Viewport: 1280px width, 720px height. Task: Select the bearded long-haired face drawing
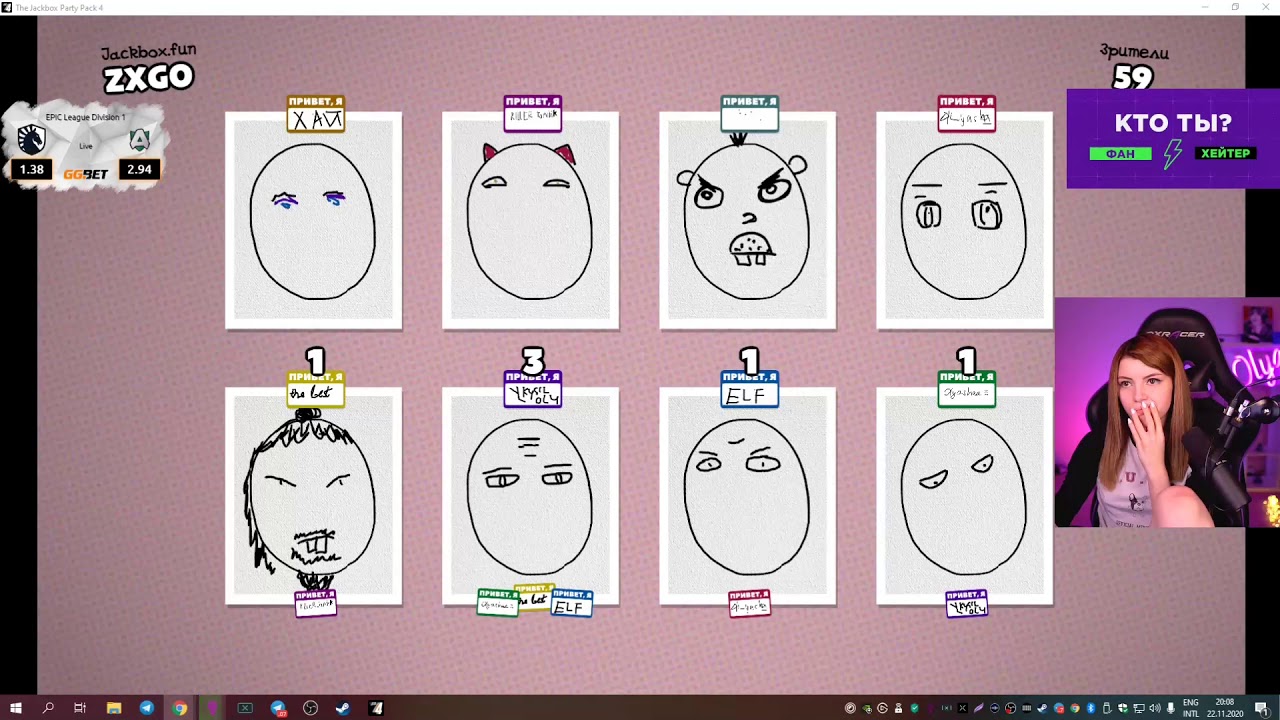[x=313, y=496]
